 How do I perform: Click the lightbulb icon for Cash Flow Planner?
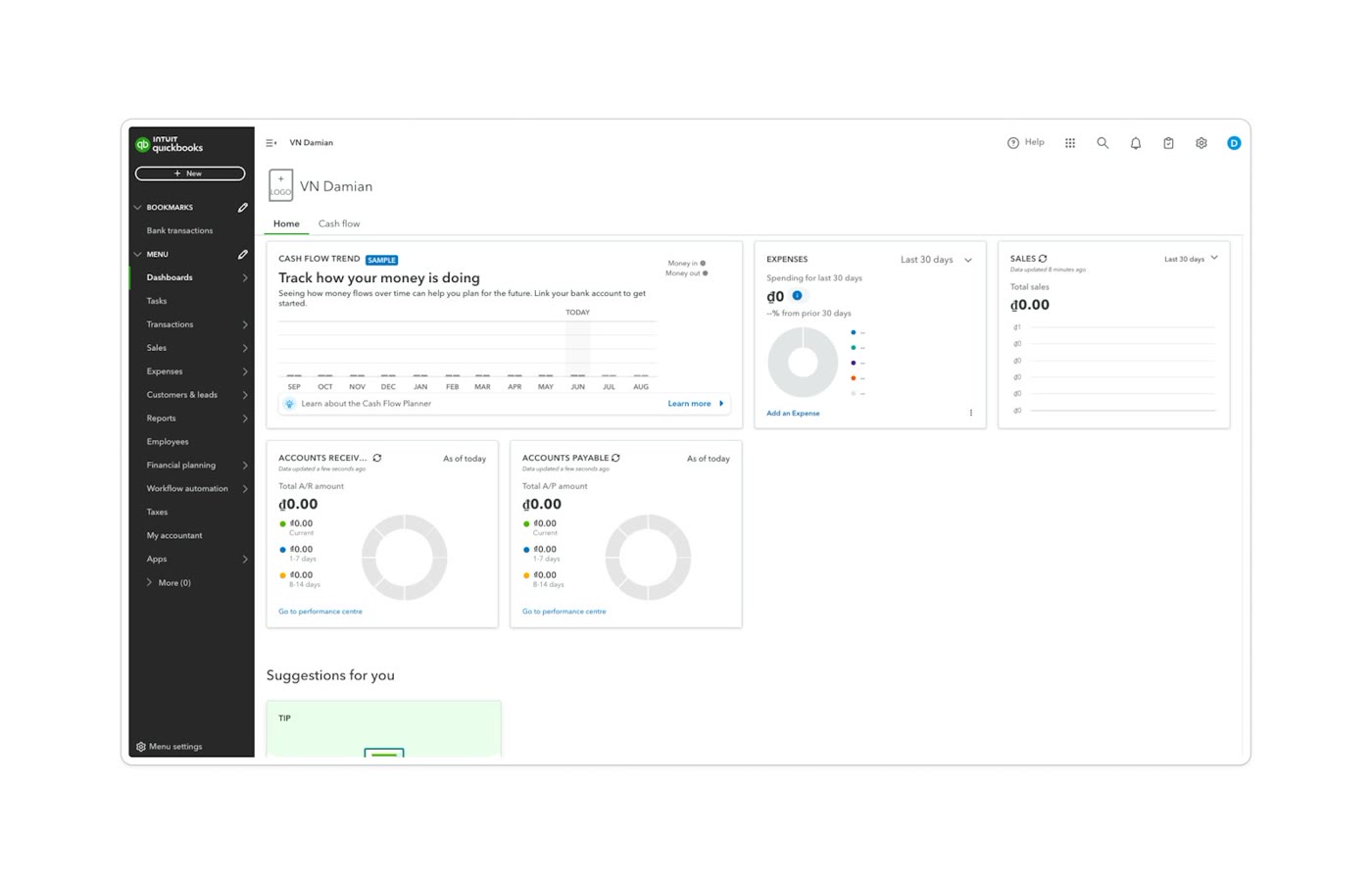[x=289, y=404]
